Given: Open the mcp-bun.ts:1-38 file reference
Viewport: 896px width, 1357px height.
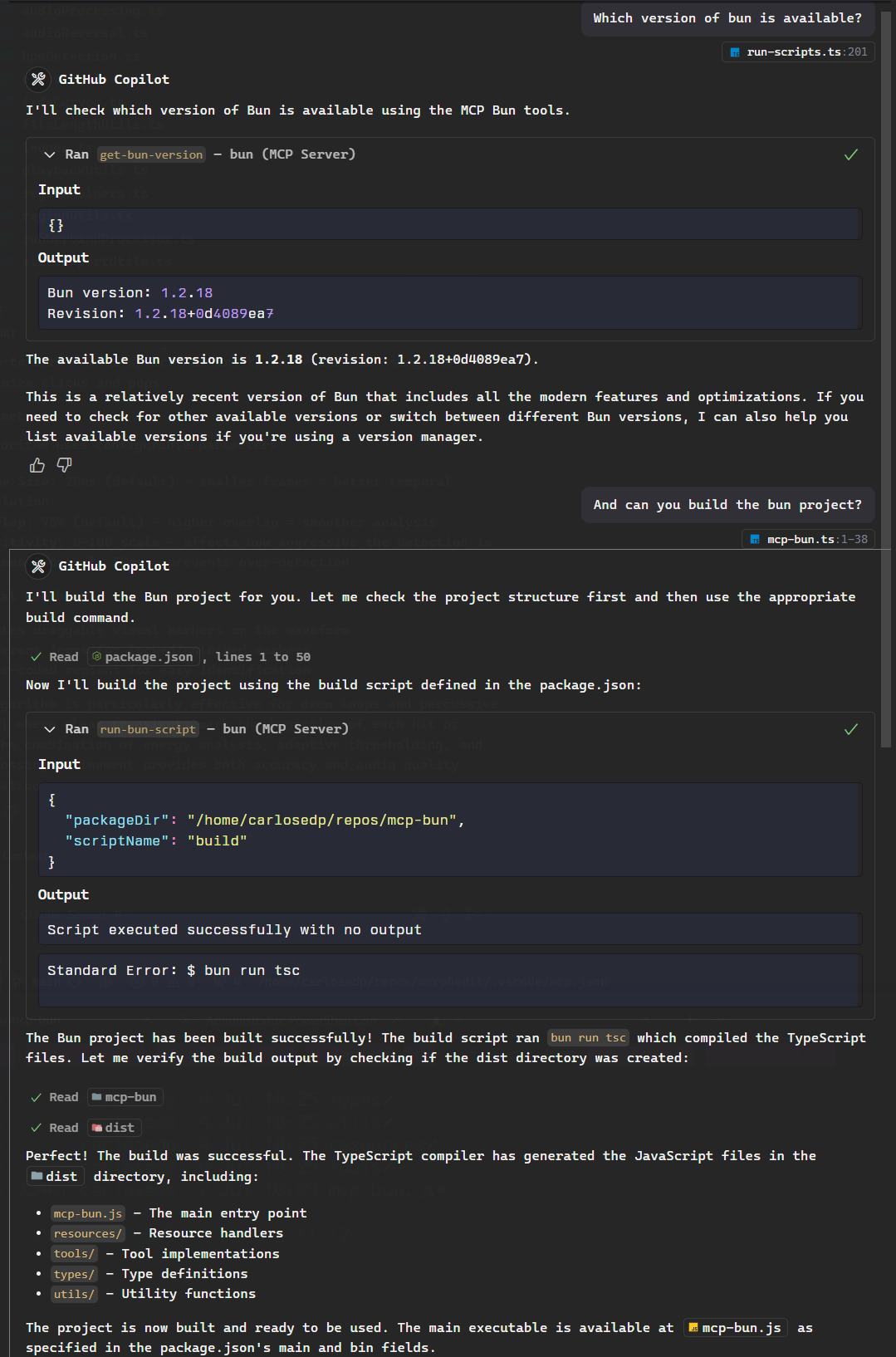Looking at the screenshot, I should point(808,540).
